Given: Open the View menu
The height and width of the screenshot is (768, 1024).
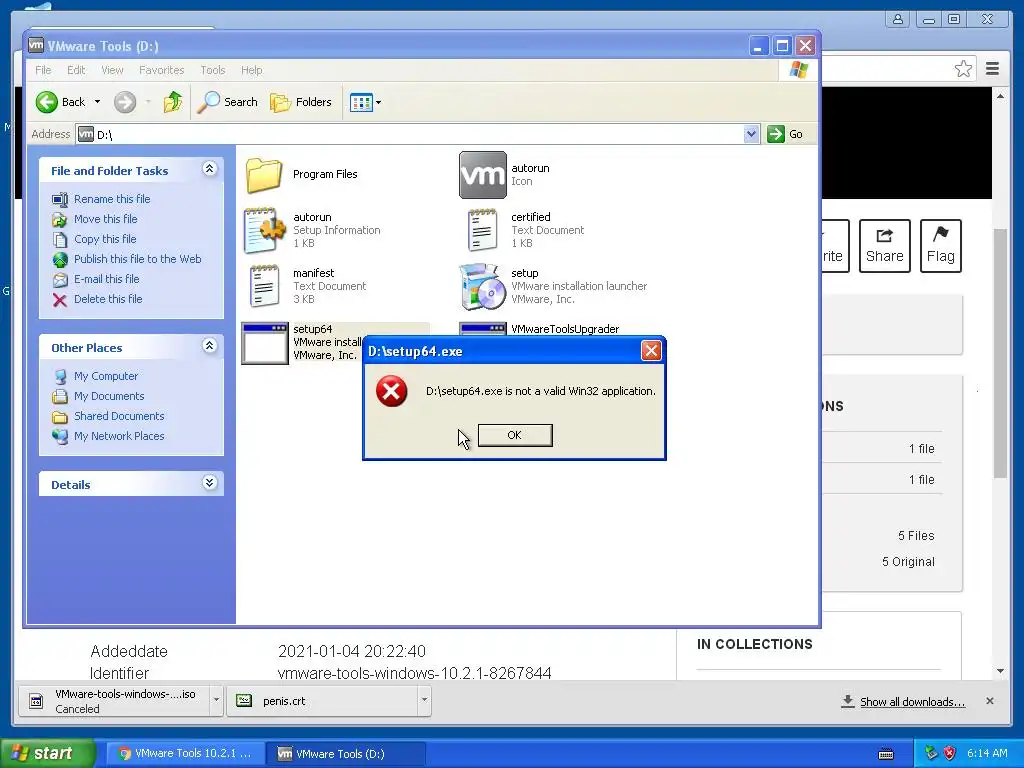Looking at the screenshot, I should [x=112, y=70].
